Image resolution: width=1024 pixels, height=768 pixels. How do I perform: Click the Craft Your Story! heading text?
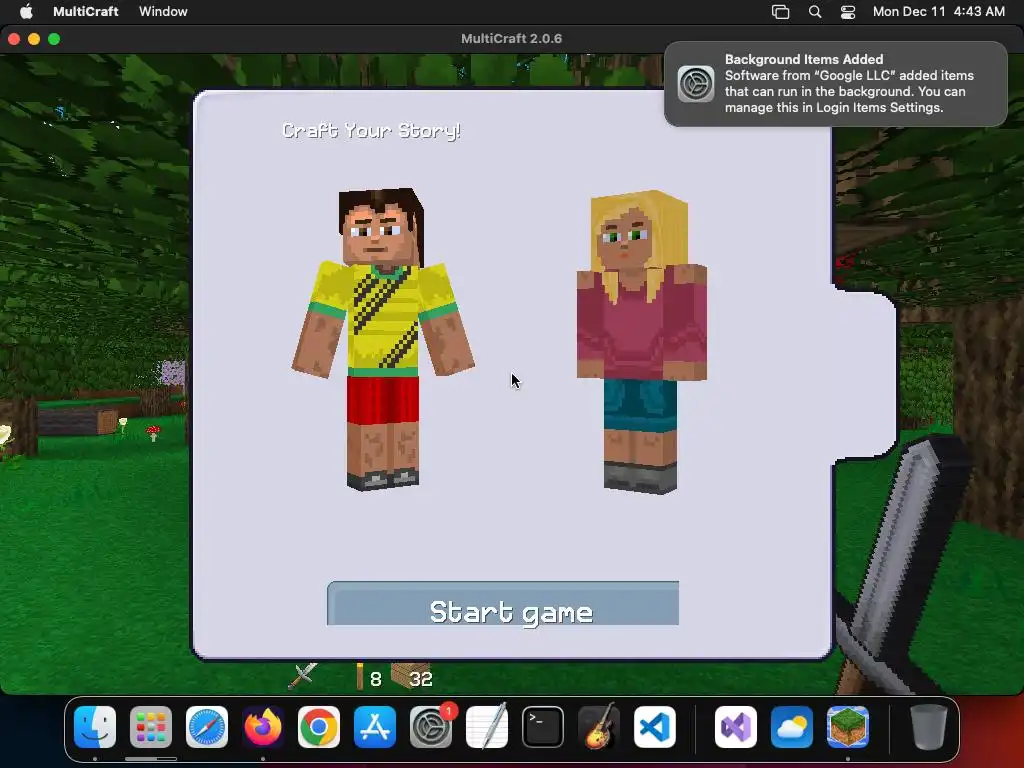[371, 131]
